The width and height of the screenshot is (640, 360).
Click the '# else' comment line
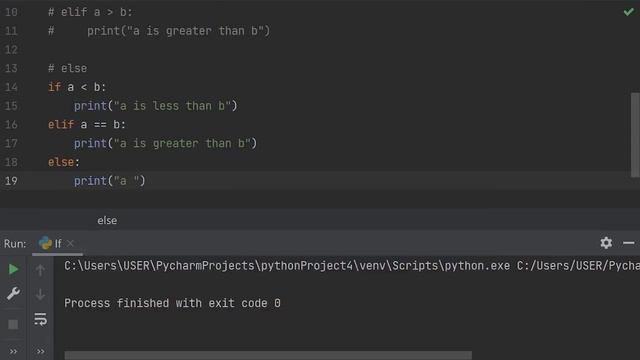click(67, 68)
